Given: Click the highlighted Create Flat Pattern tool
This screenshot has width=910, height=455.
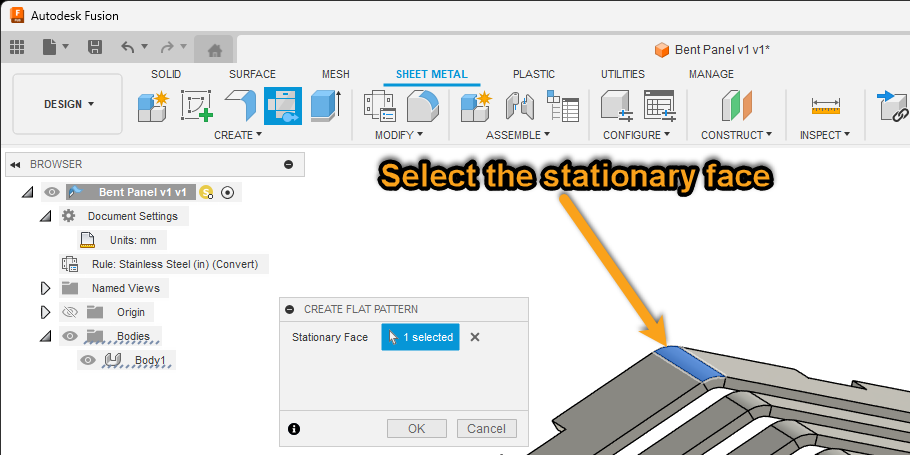Looking at the screenshot, I should [283, 106].
